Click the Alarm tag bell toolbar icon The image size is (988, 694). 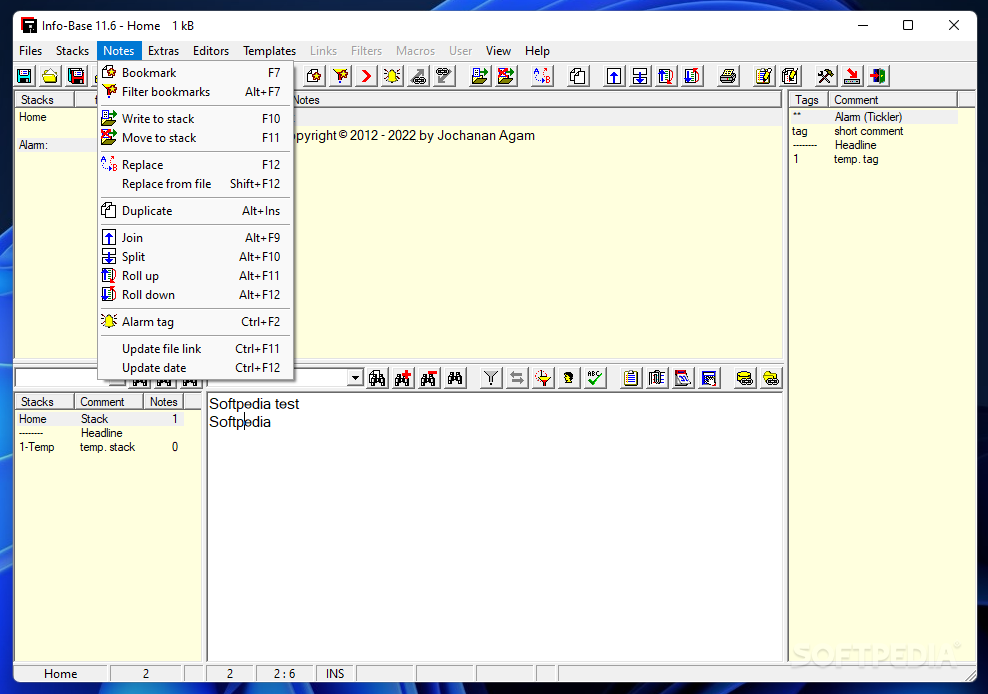(392, 76)
